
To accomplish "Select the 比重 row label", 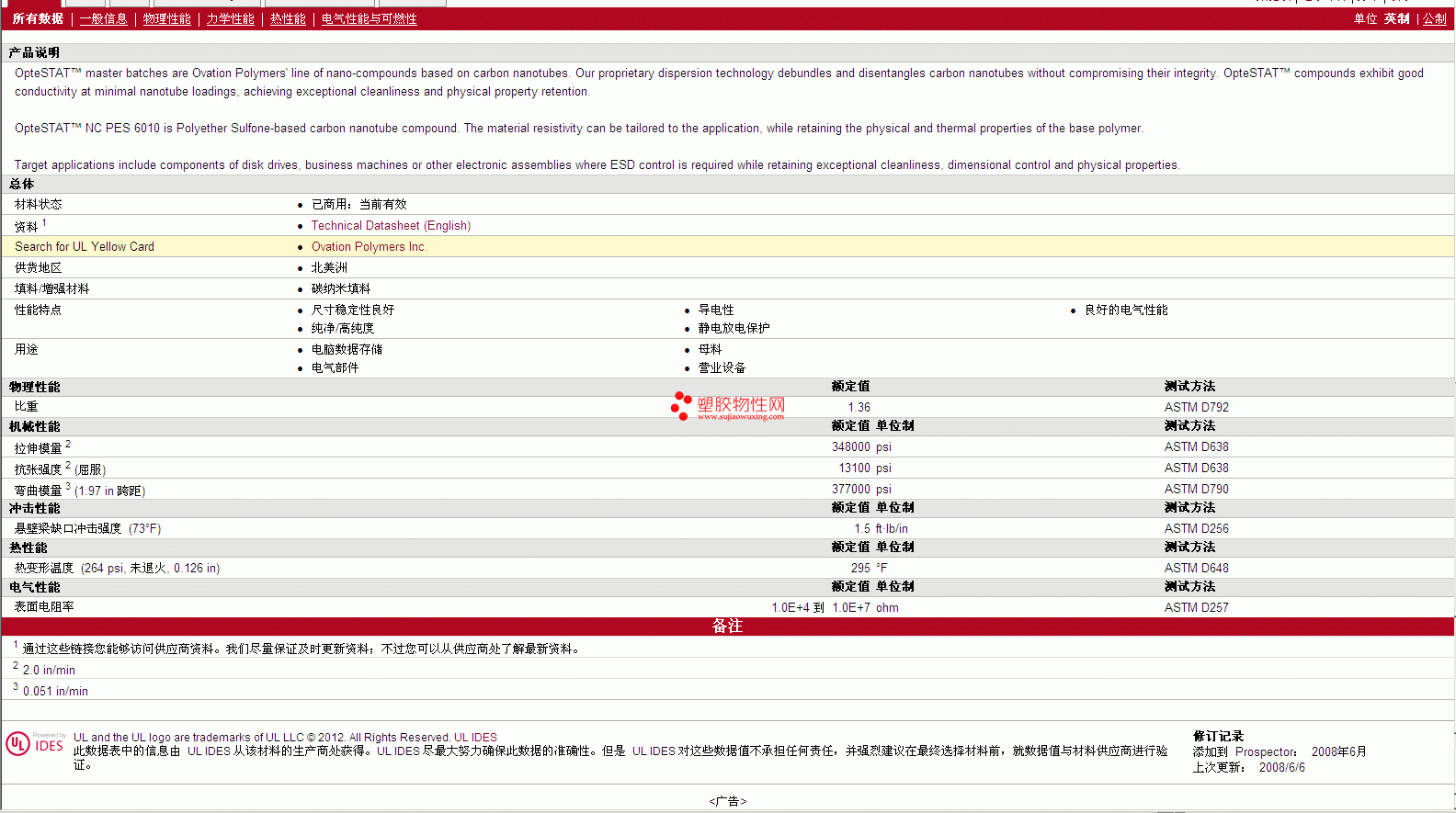I will [x=26, y=406].
